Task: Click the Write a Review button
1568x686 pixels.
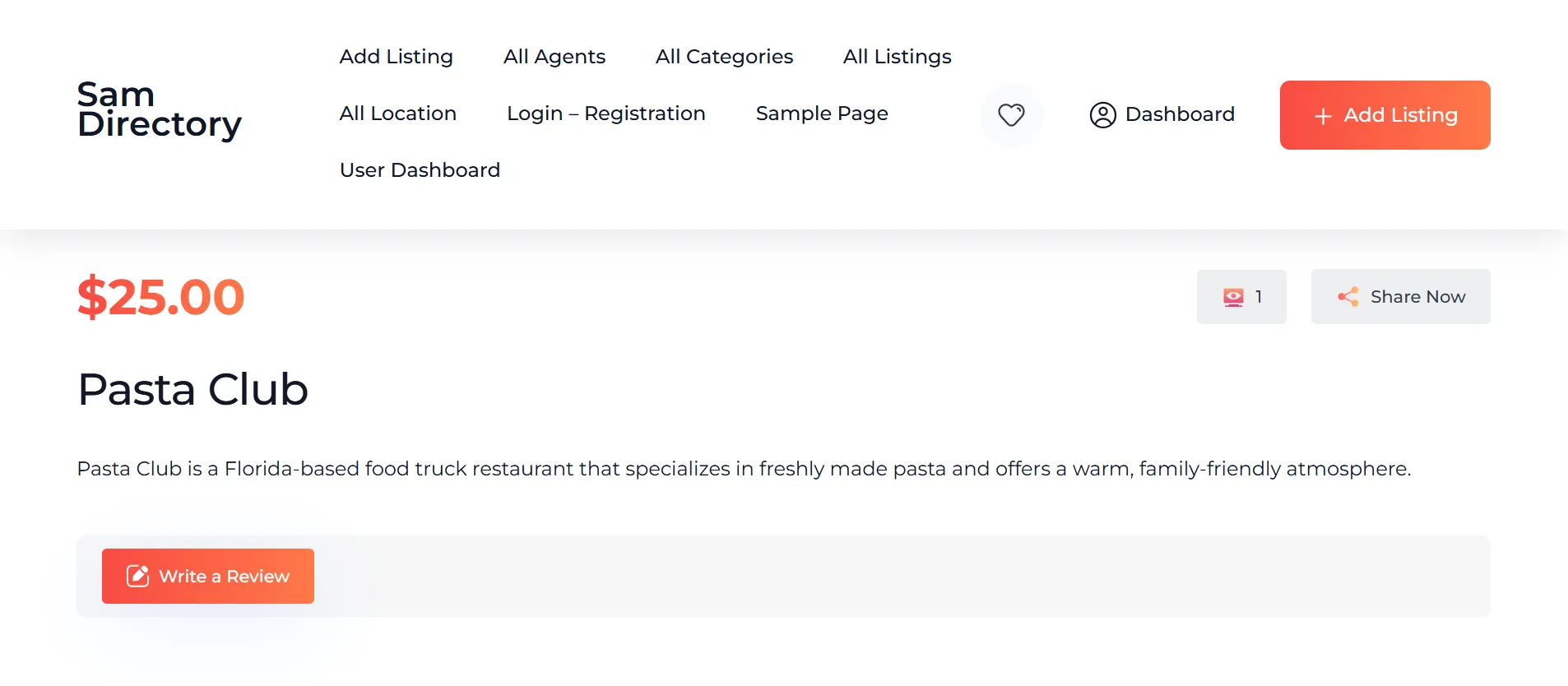Action: tap(208, 576)
